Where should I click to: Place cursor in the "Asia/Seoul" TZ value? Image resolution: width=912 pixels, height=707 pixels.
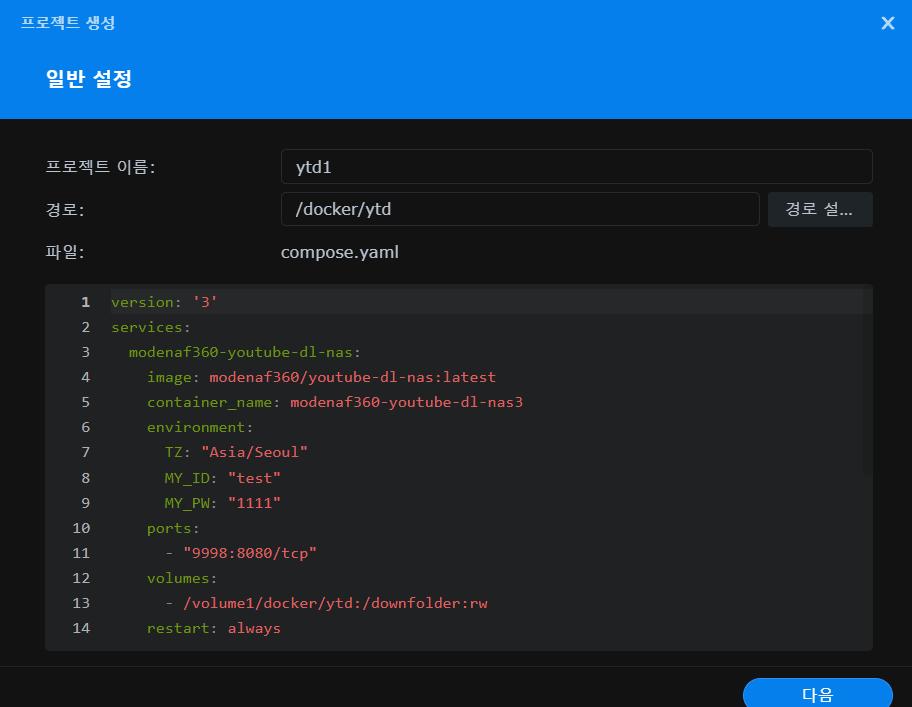pos(254,452)
